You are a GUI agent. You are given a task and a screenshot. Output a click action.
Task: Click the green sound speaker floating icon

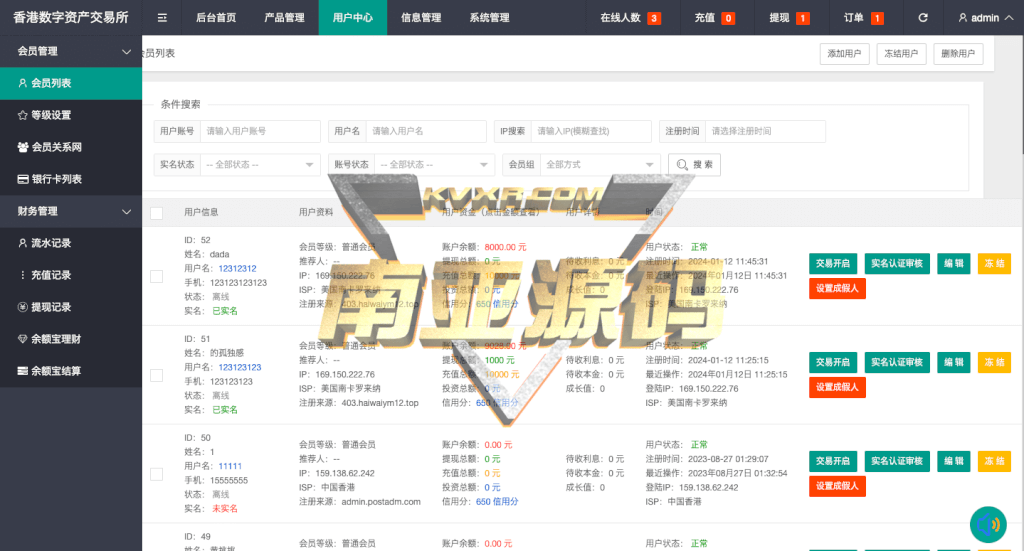(x=988, y=524)
